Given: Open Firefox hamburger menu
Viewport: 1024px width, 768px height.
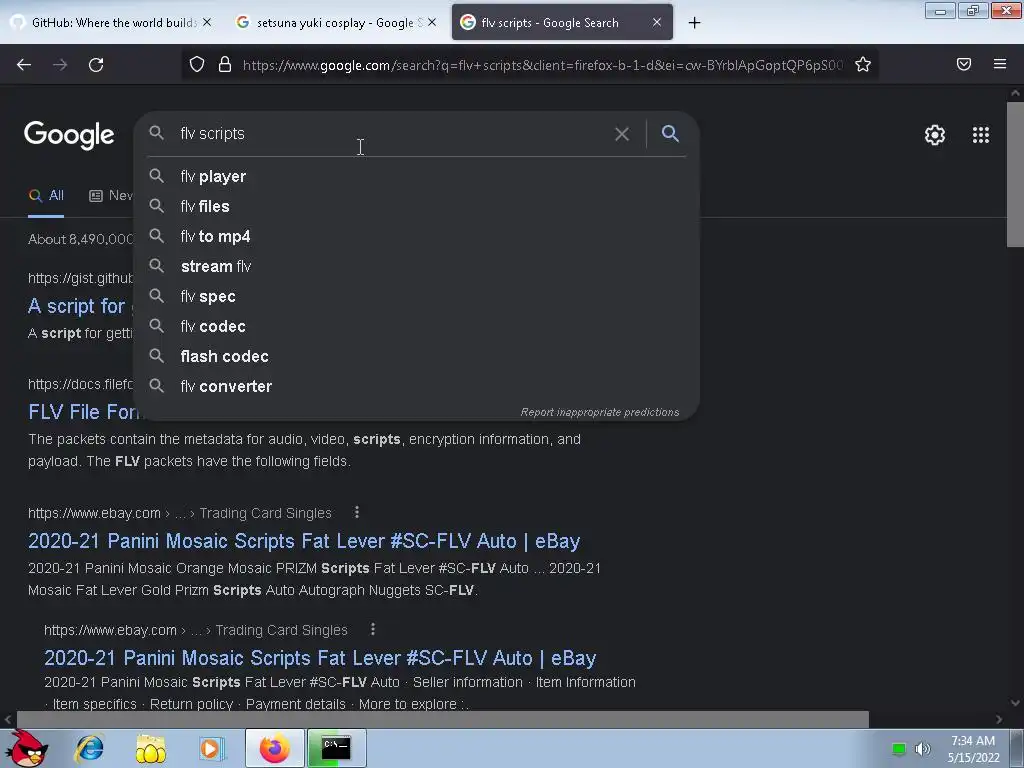Looking at the screenshot, I should 1000,64.
